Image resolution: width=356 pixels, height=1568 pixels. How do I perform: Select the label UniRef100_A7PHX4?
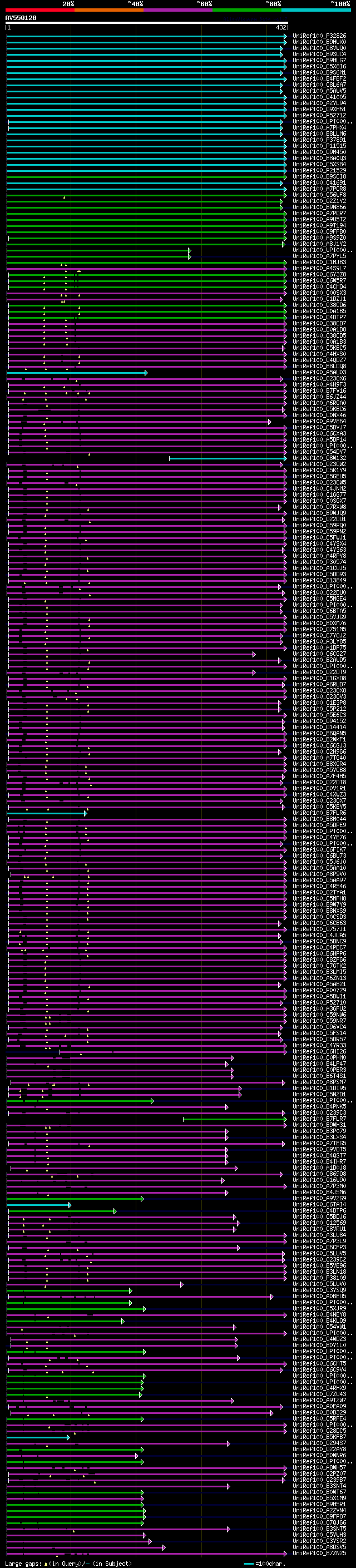click(319, 127)
